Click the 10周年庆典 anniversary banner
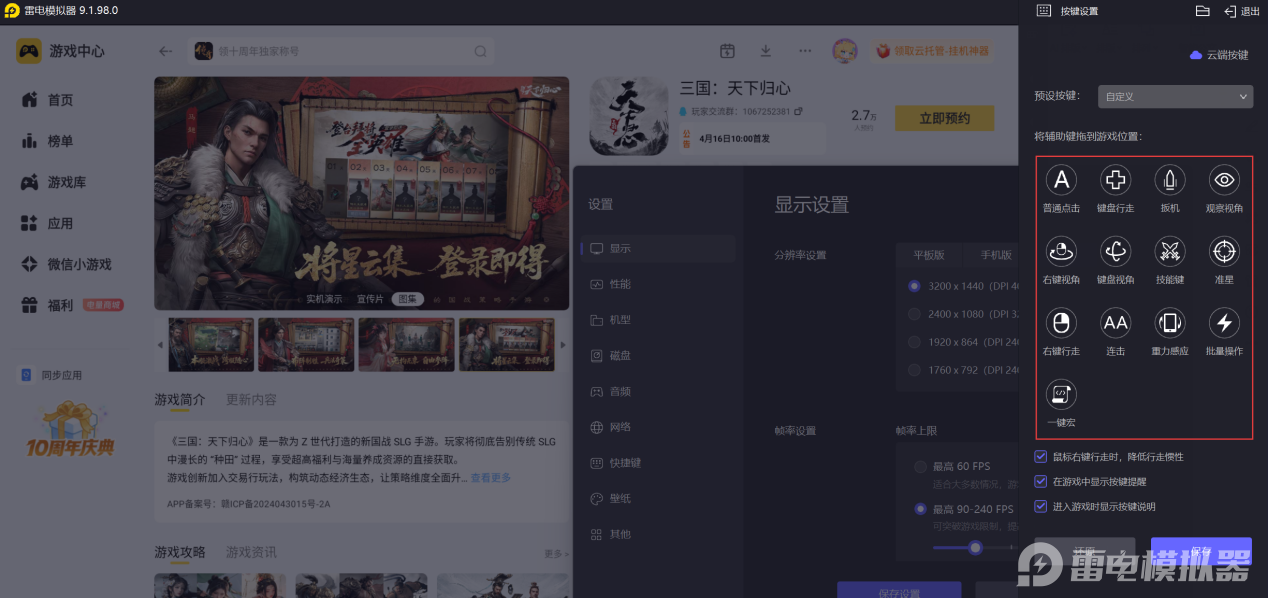This screenshot has height=598, width=1268. [x=70, y=430]
